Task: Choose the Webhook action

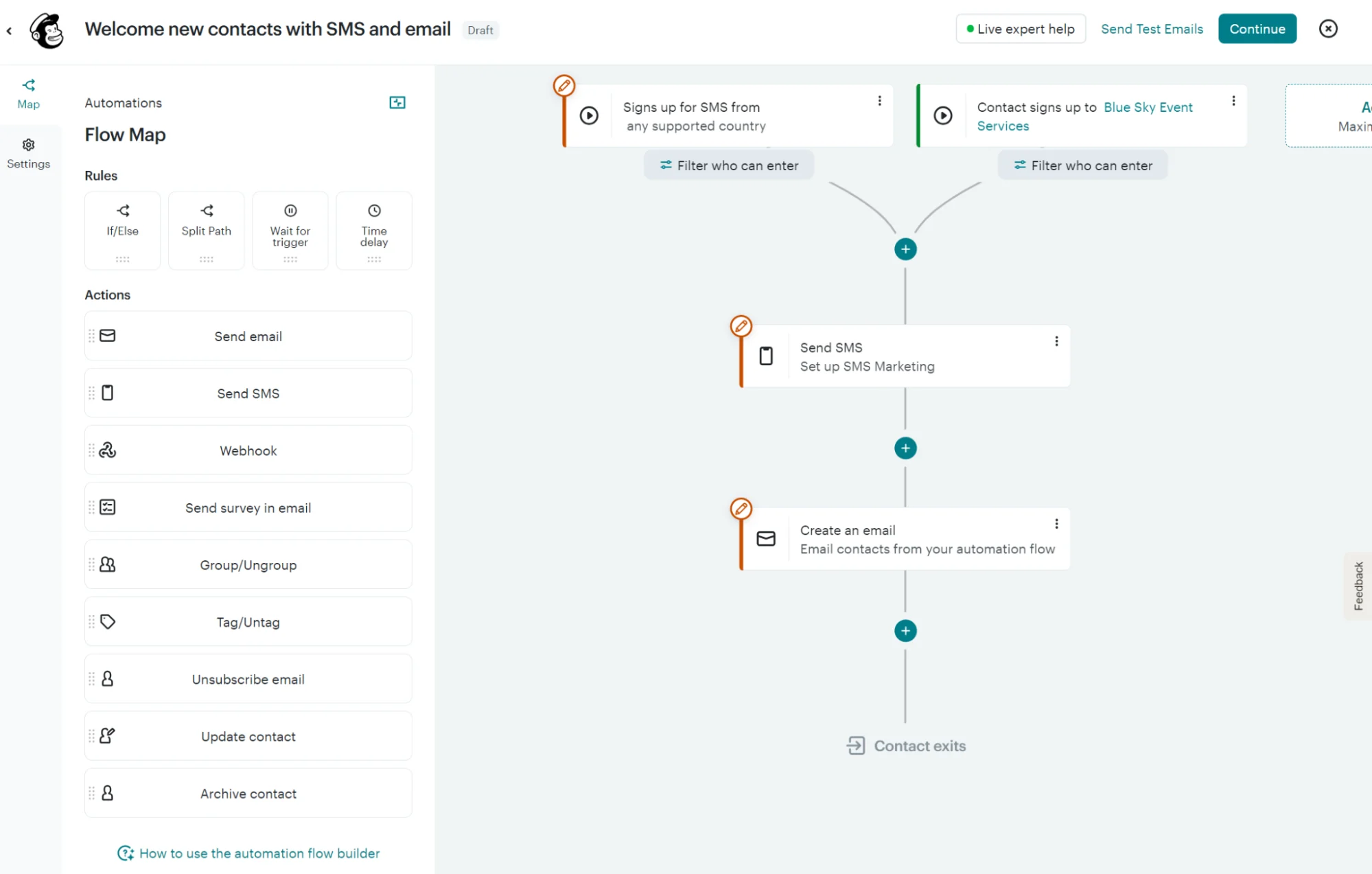Action: pyautogui.click(x=248, y=450)
